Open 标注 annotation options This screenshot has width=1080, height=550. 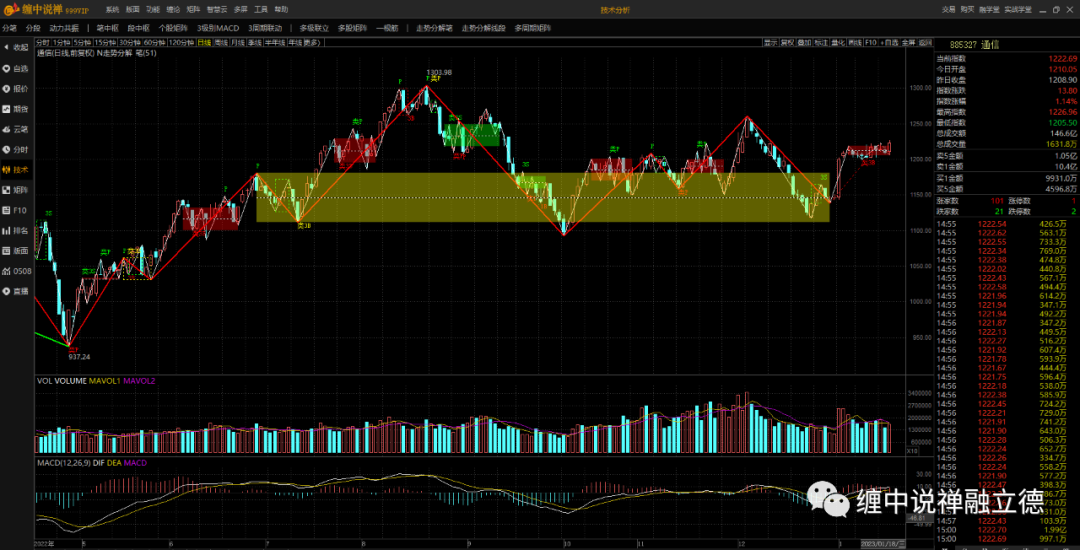coord(821,43)
